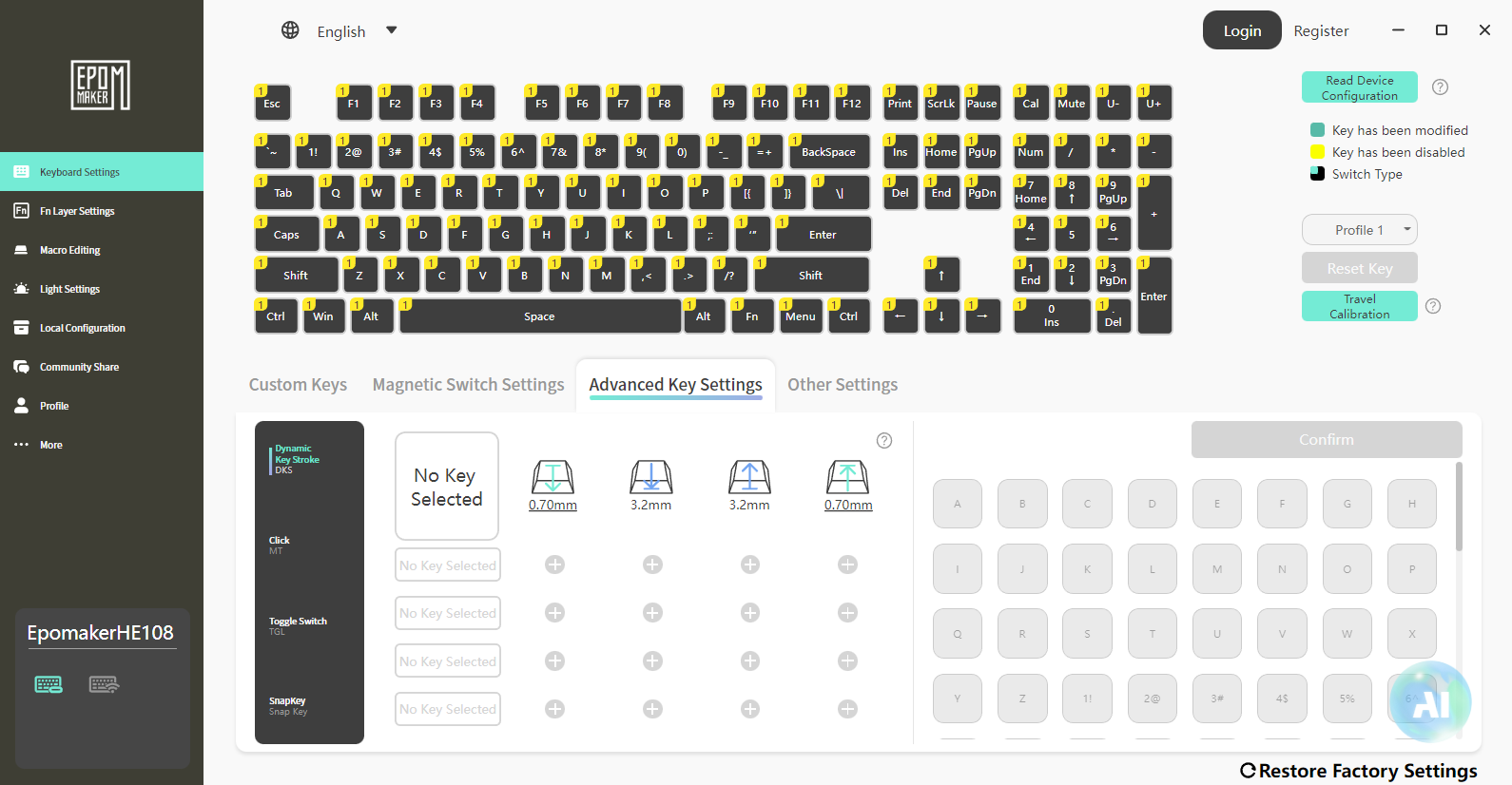Expand the English language dropdown
This screenshot has width=1512, height=785.
(391, 30)
